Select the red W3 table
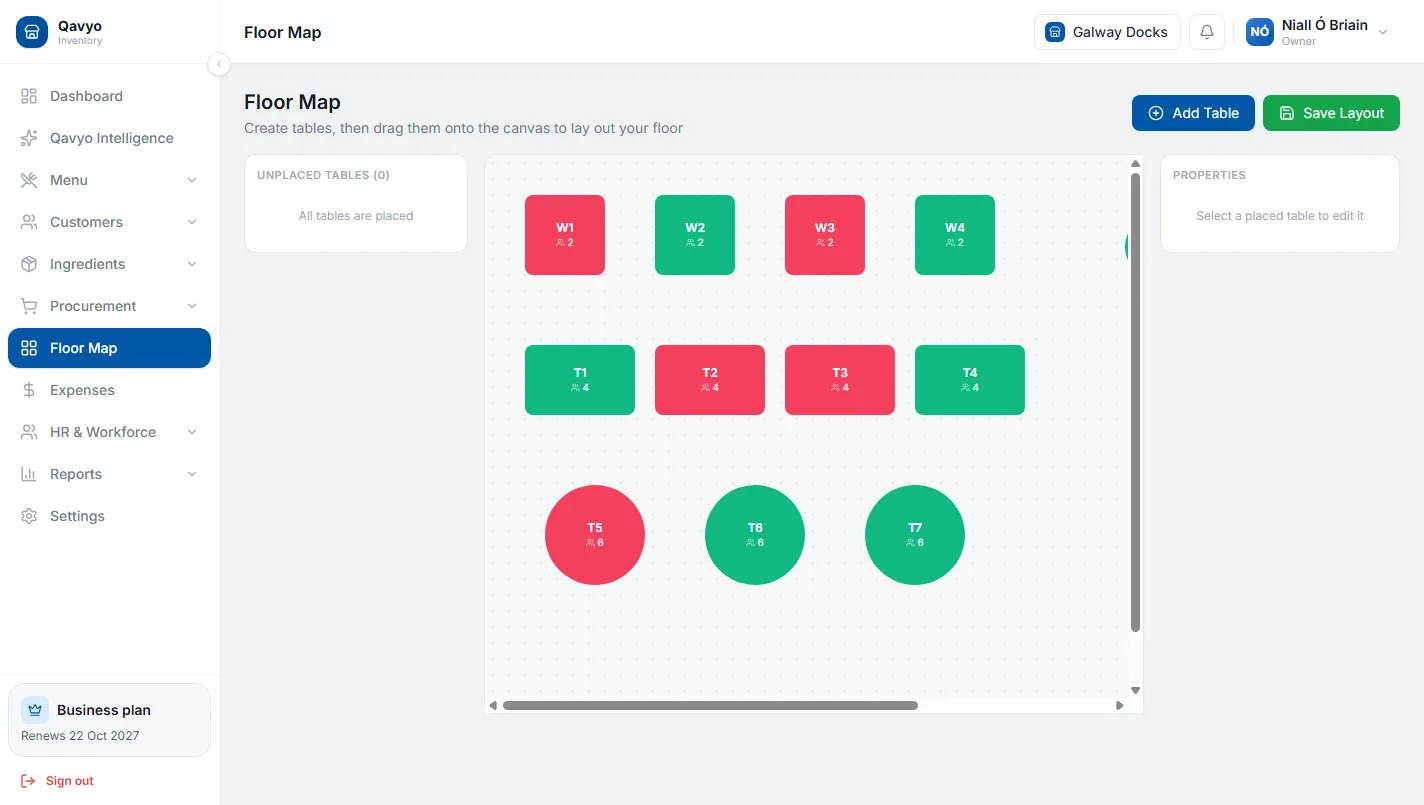The image size is (1424, 805). [825, 235]
